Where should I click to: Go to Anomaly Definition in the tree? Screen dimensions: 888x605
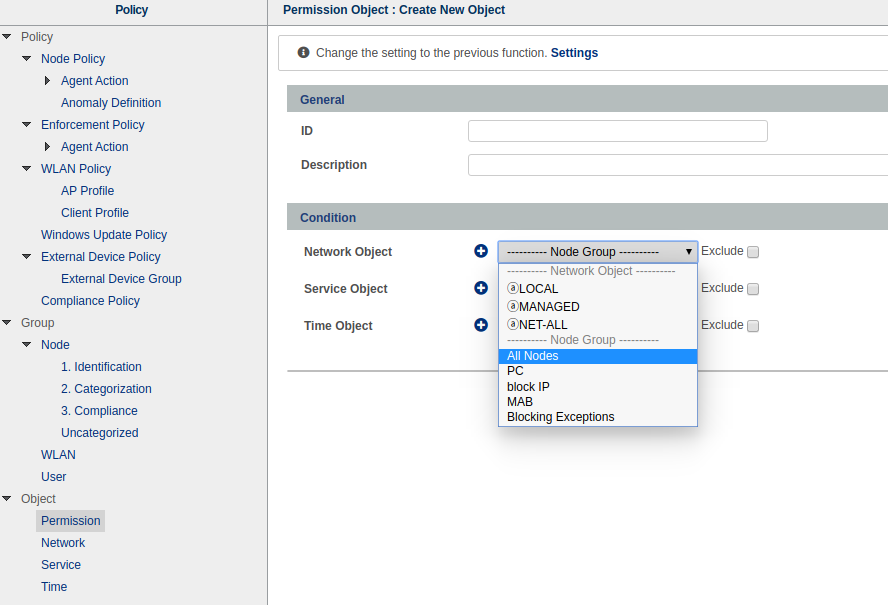click(110, 103)
